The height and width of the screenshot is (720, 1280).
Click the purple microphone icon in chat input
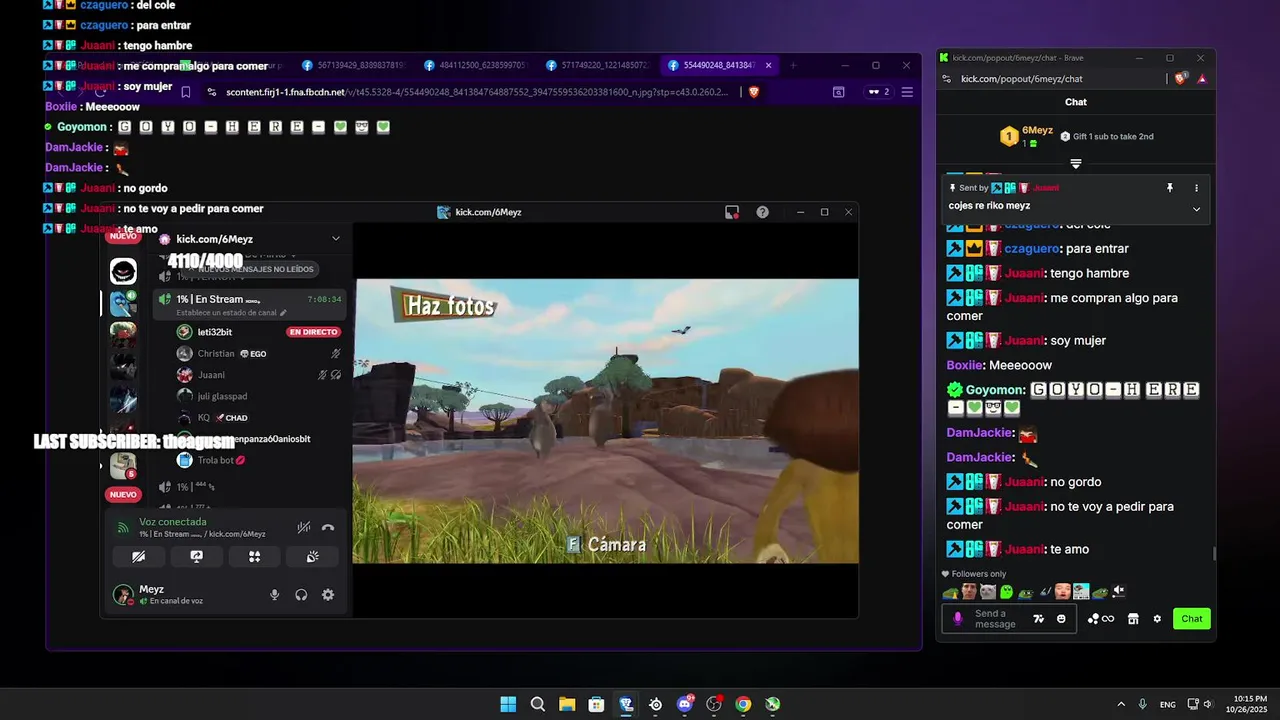[x=958, y=619]
